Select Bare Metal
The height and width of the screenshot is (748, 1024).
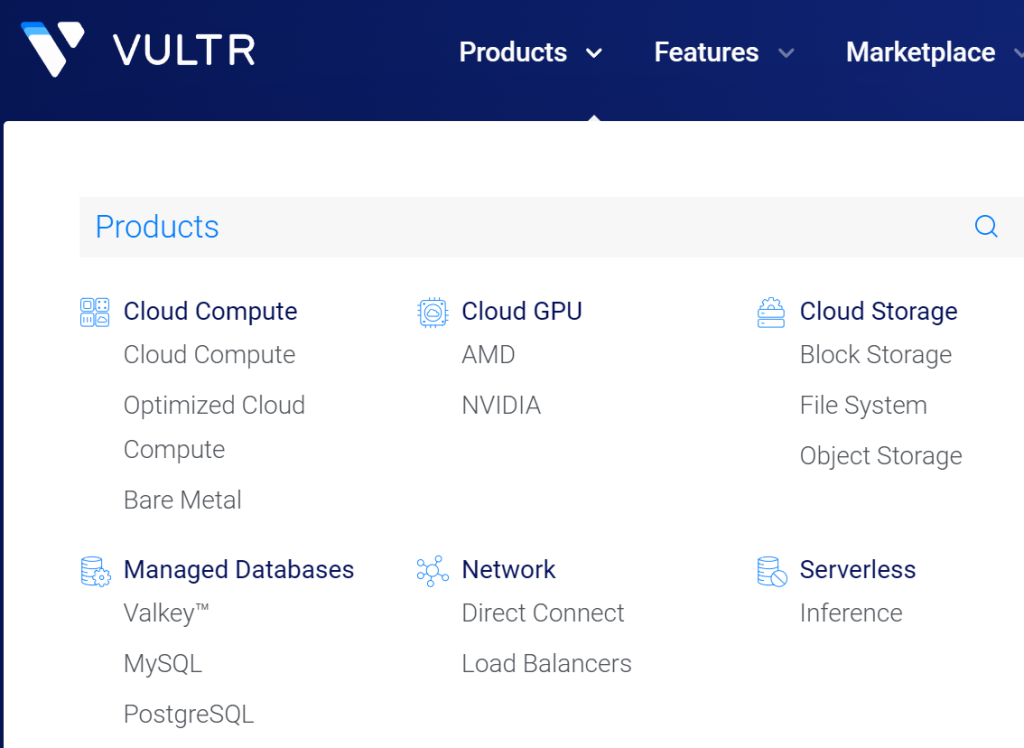[x=183, y=500]
